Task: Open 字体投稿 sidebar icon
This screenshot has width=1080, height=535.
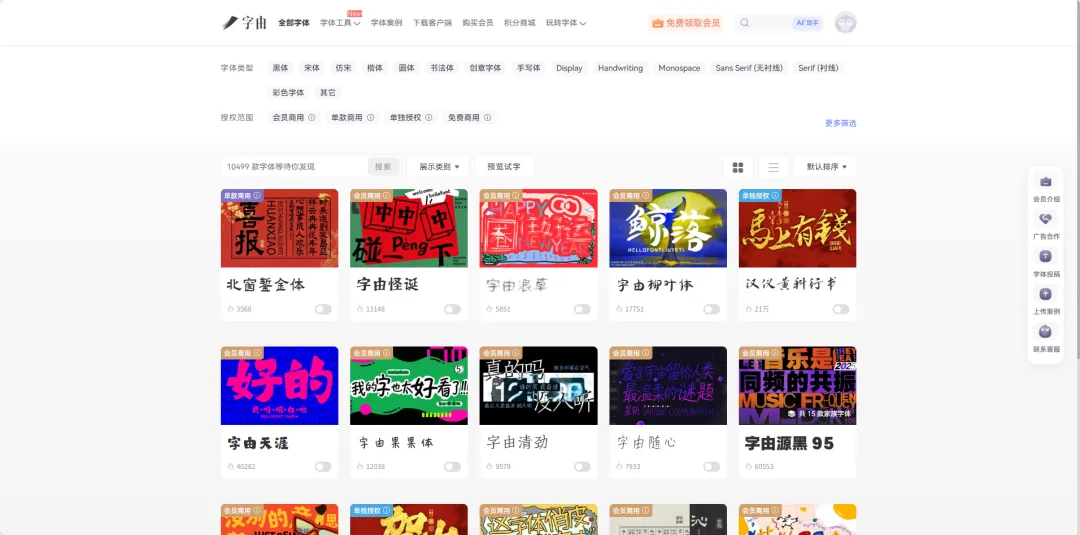Action: tap(1046, 256)
